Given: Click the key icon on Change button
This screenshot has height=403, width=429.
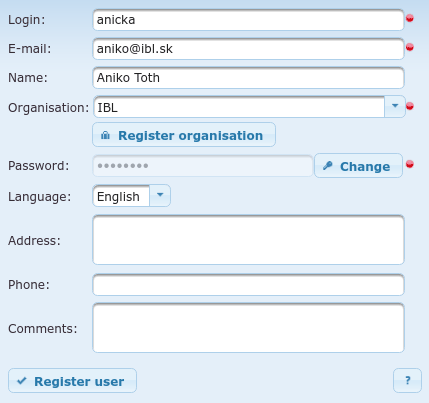Looking at the screenshot, I should click(x=328, y=166).
